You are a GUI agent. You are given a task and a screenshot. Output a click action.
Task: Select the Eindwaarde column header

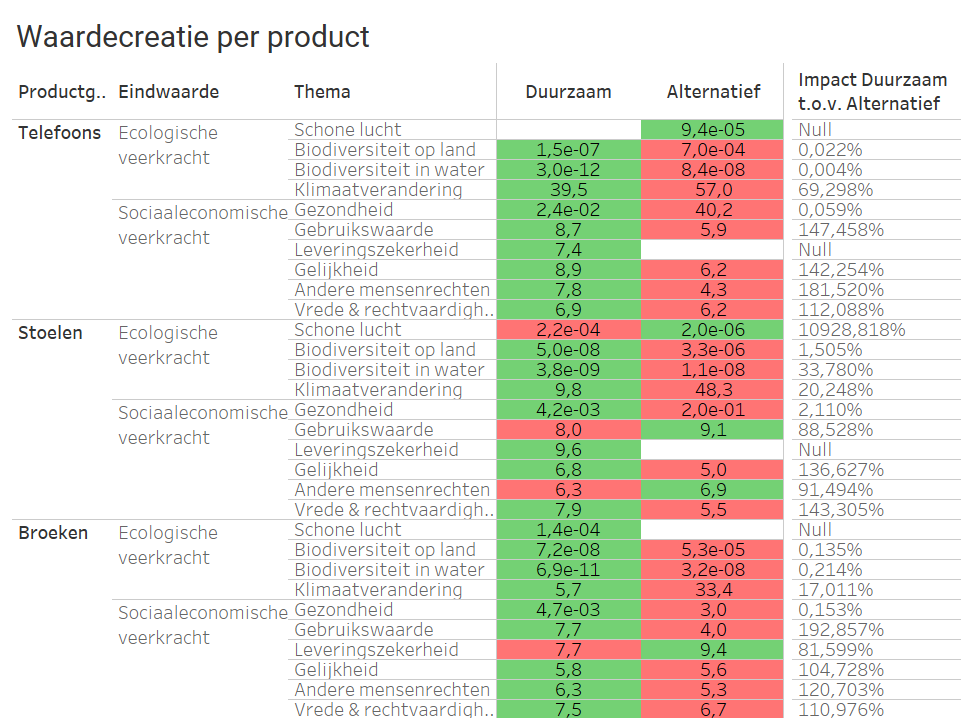[x=168, y=92]
